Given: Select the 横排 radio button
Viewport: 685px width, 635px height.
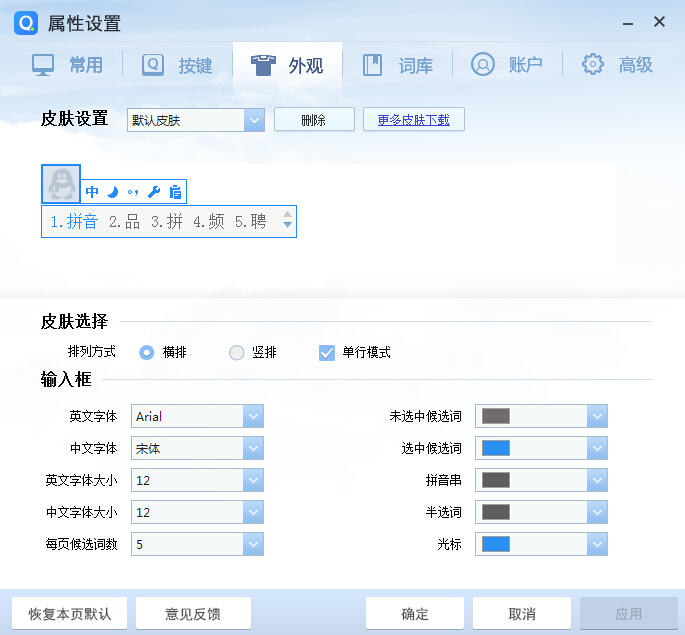Looking at the screenshot, I should (x=147, y=352).
